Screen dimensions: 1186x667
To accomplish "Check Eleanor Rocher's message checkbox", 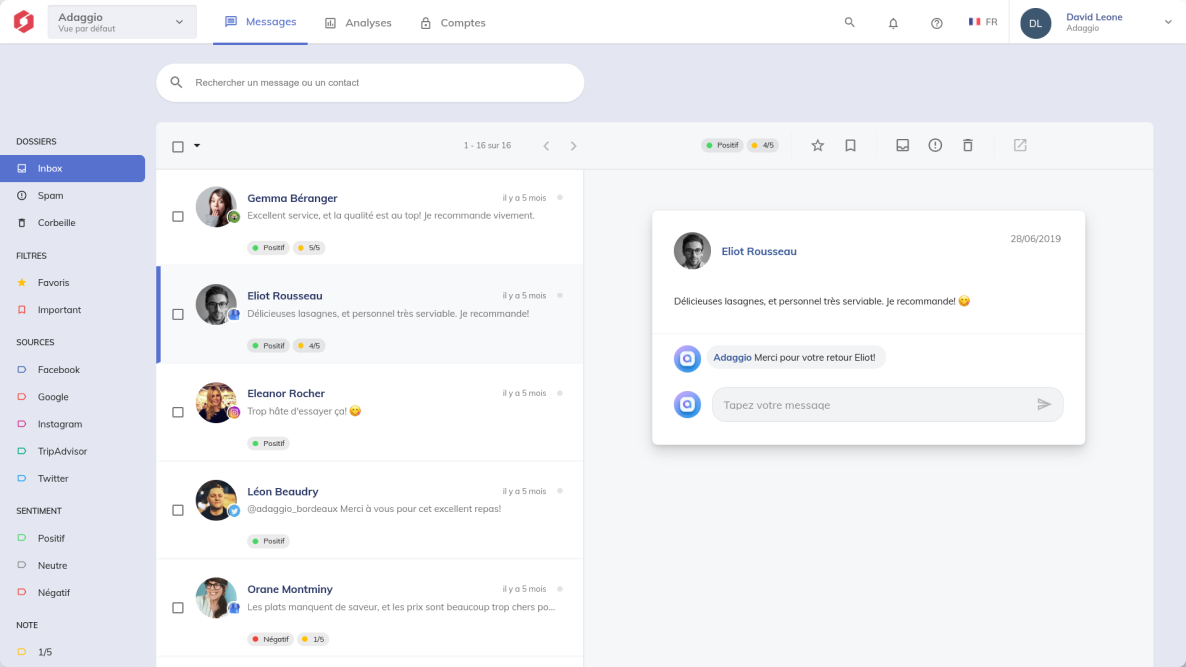I will [x=178, y=412].
